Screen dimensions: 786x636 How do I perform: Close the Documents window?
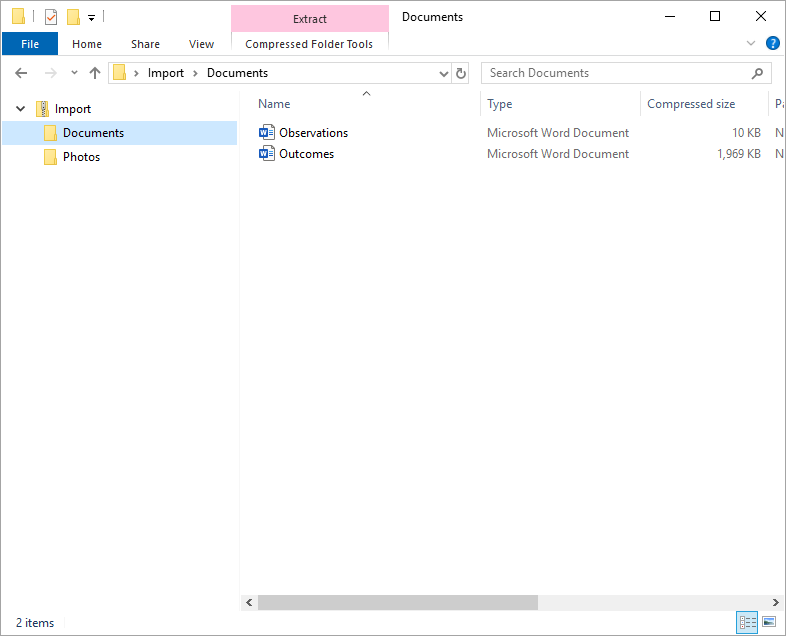point(760,17)
